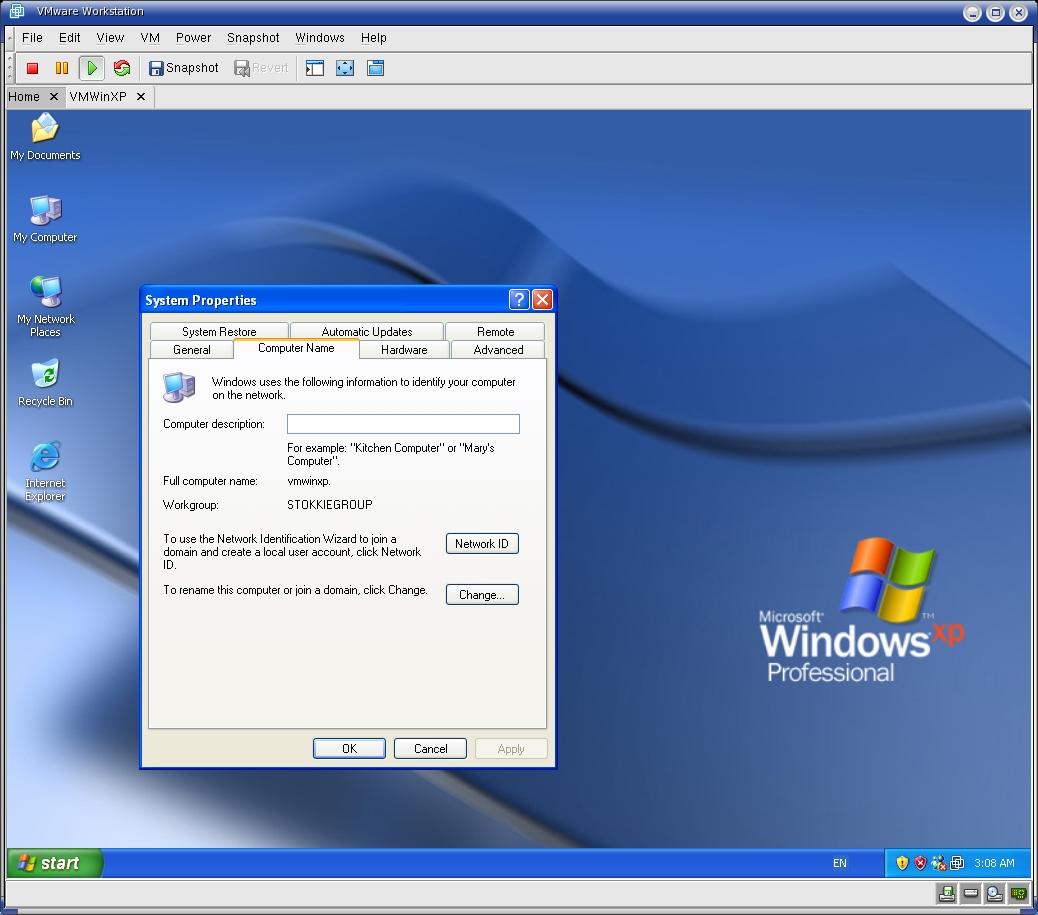The image size is (1038, 915).
Task: Click the Apply button
Action: pos(511,749)
